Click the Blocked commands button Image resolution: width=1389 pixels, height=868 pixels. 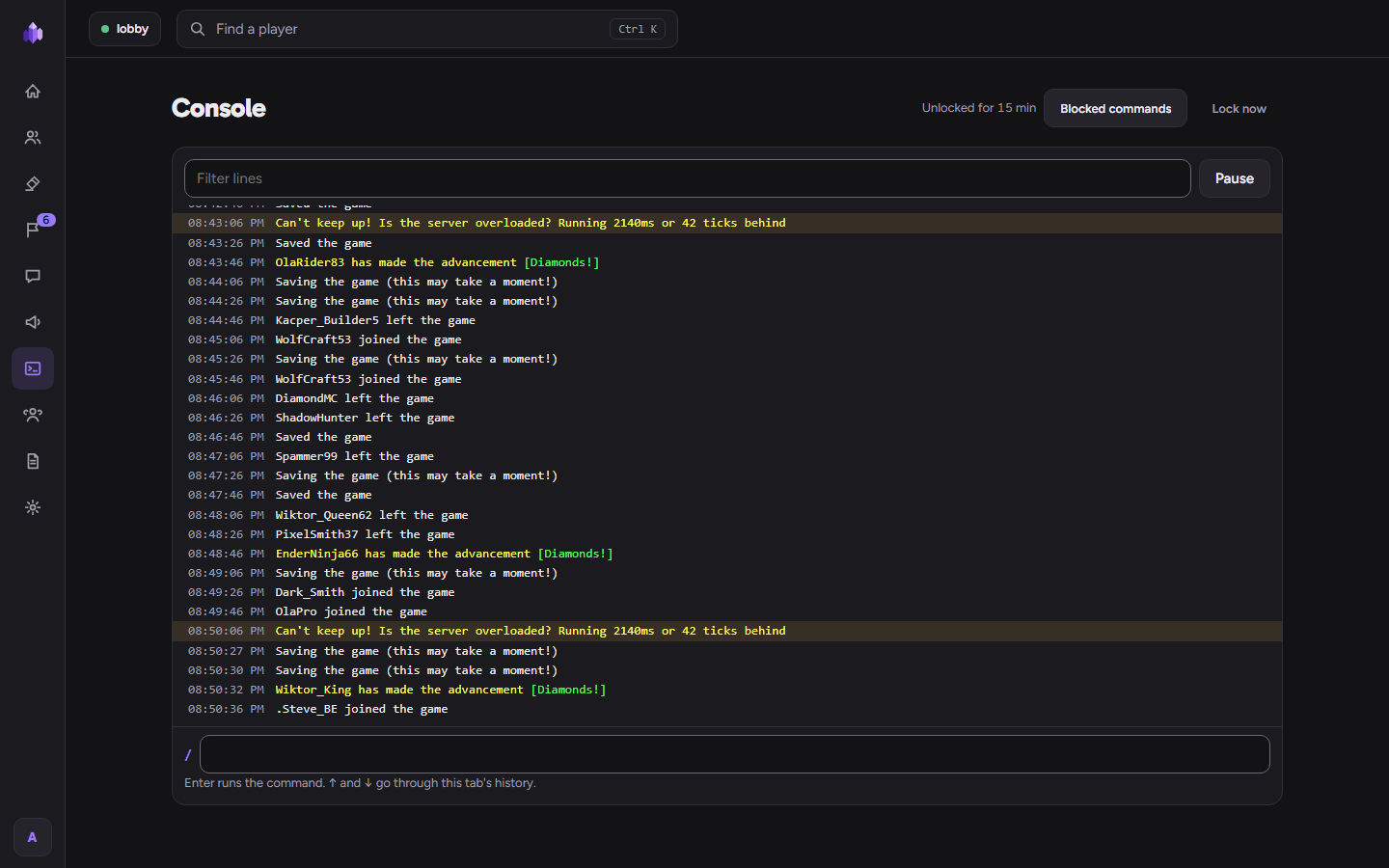pyautogui.click(x=1115, y=108)
